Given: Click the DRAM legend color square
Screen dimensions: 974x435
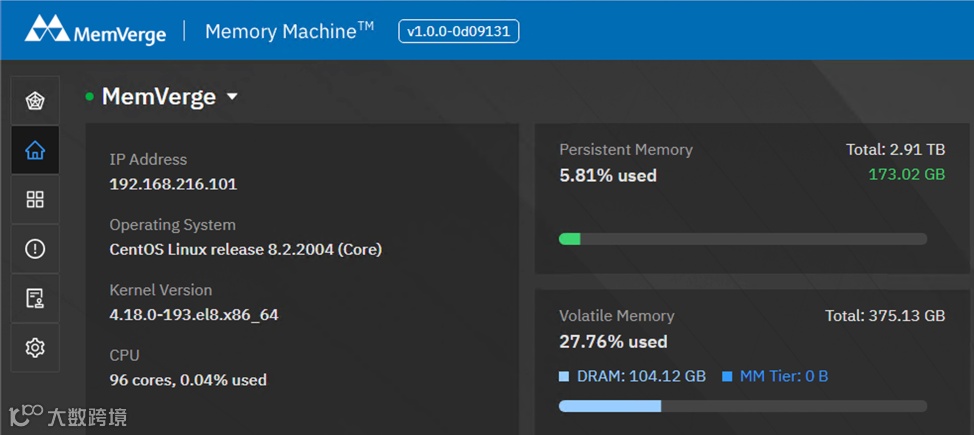Looking at the screenshot, I should [564, 377].
